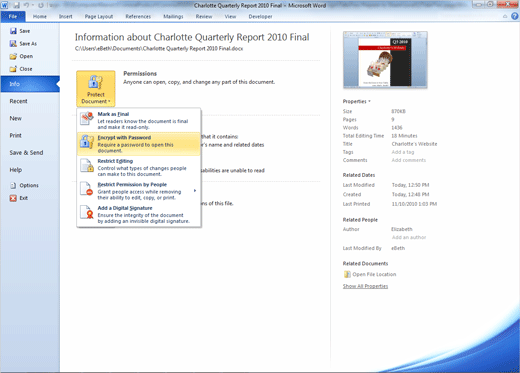Expand the Protect Document dropdown button
This screenshot has height=373, width=520.
[96, 88]
